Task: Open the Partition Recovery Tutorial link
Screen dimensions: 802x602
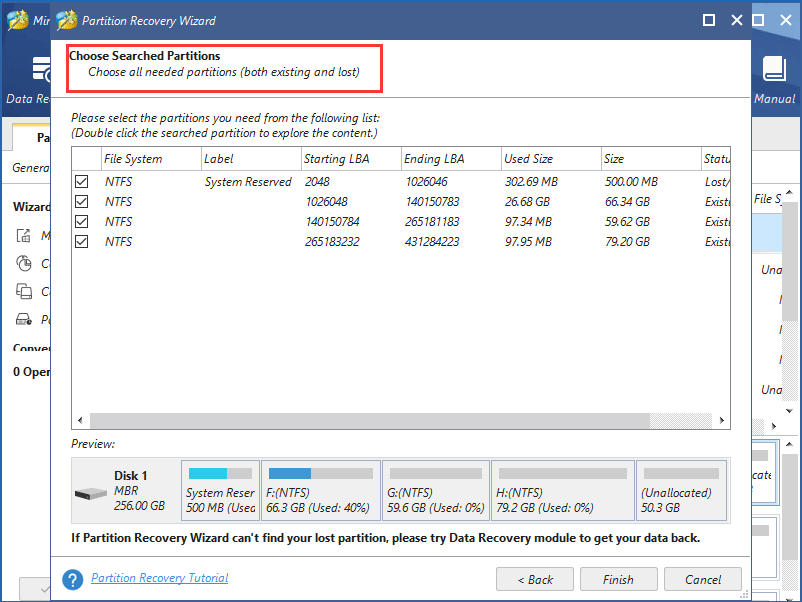Action: click(x=159, y=578)
